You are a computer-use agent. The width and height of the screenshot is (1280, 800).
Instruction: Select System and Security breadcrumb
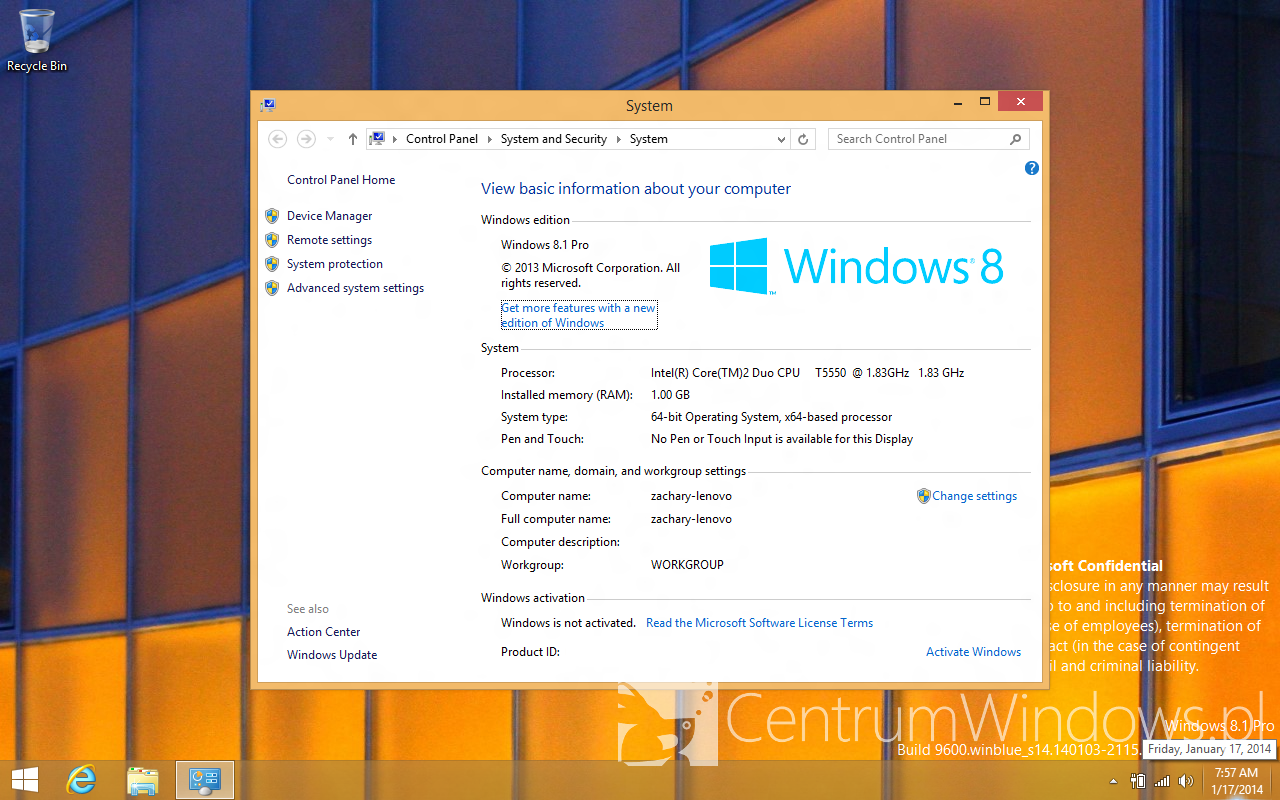point(554,139)
